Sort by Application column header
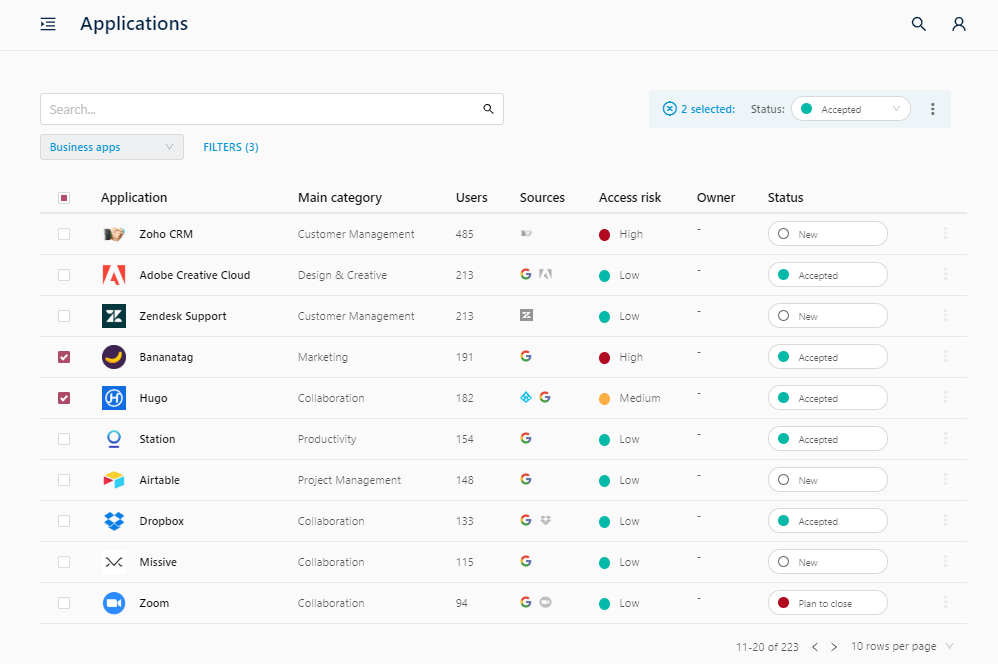The image size is (998, 664). [x=134, y=197]
